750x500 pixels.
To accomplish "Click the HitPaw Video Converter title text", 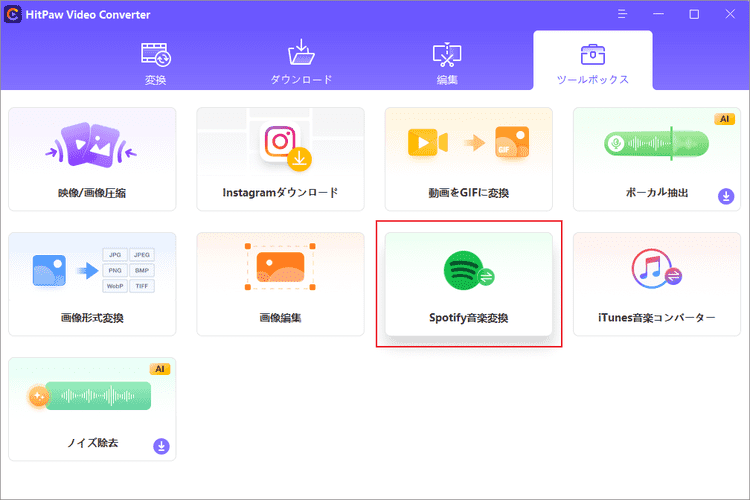I will click(88, 15).
